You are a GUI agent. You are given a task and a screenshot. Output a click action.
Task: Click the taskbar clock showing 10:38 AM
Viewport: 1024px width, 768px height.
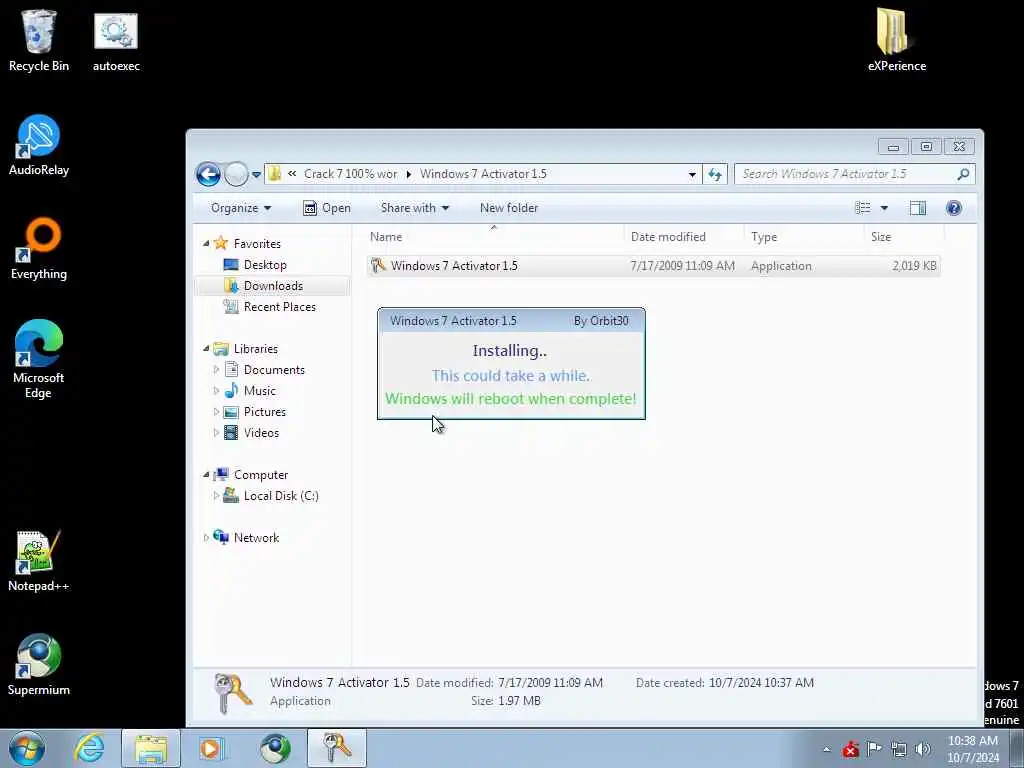click(x=972, y=749)
